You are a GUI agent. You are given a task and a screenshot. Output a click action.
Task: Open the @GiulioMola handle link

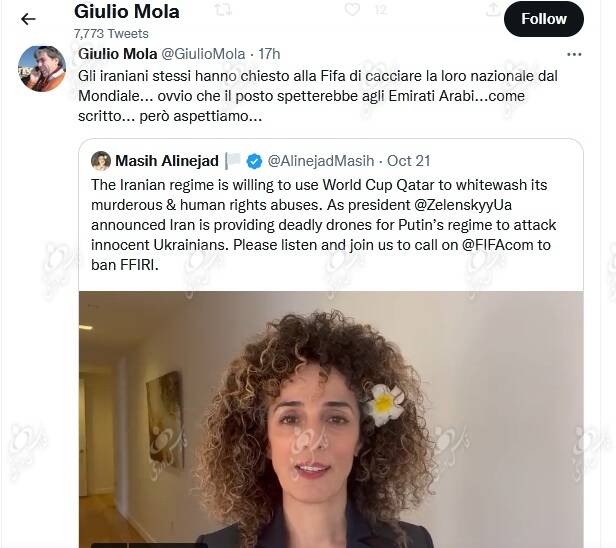pyautogui.click(x=204, y=54)
